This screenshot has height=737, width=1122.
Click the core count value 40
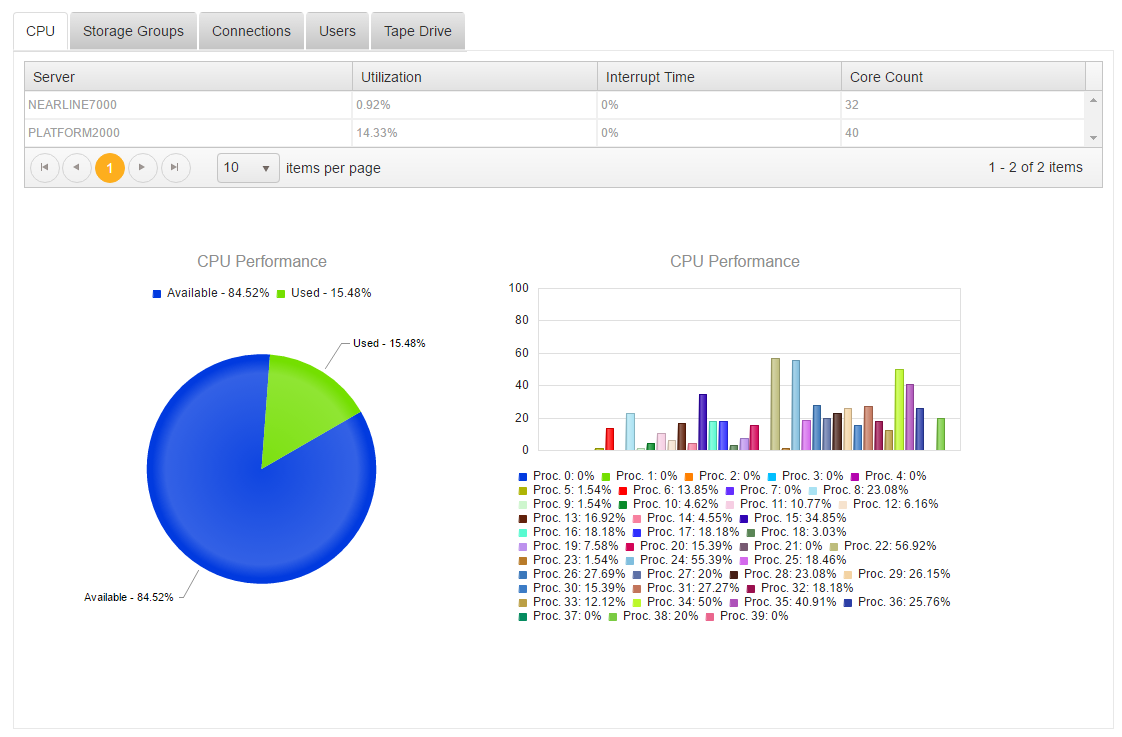[852, 132]
